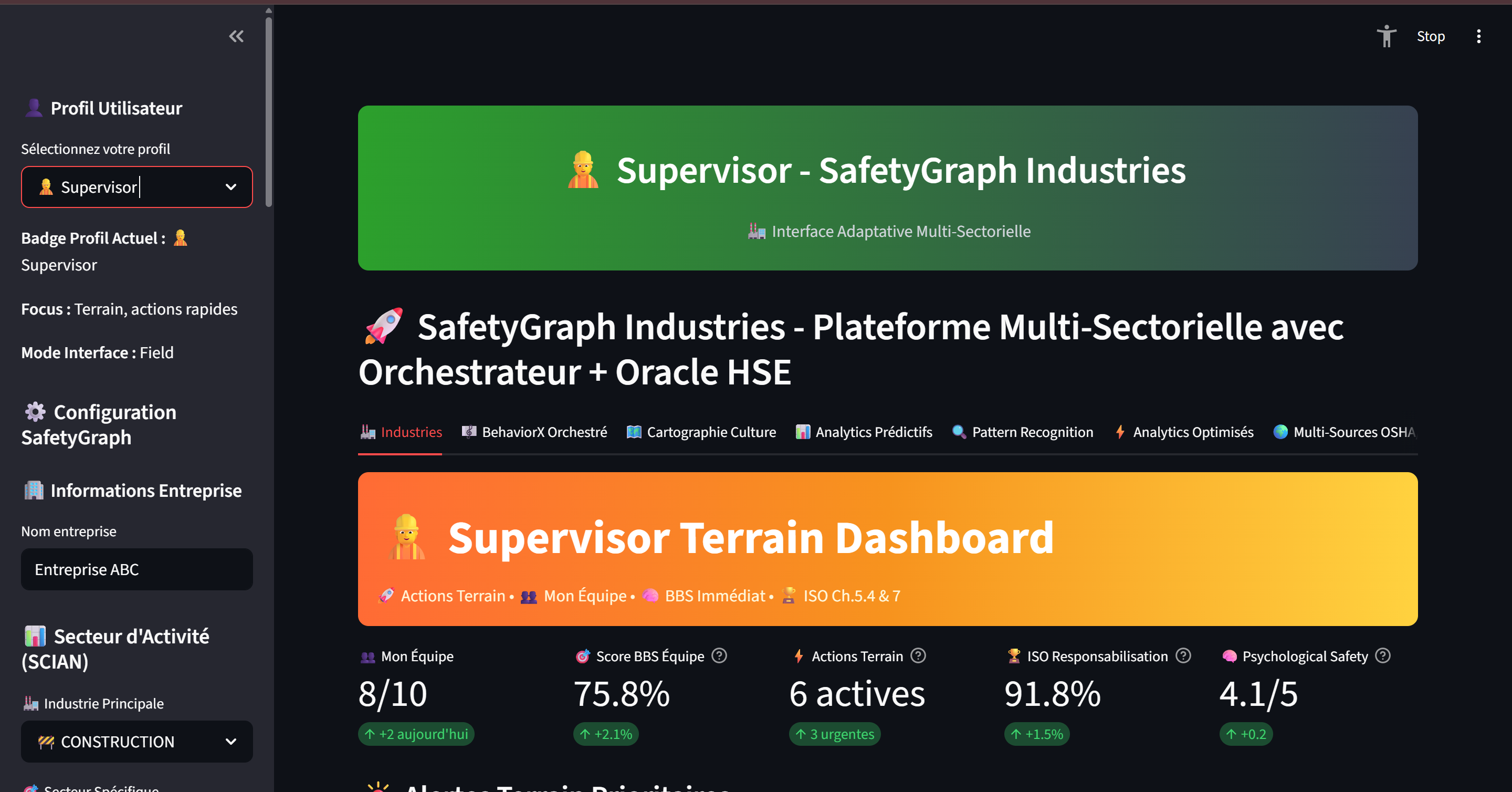Click the accessibility icon in the top toolbar
The image size is (1512, 792).
[1387, 36]
